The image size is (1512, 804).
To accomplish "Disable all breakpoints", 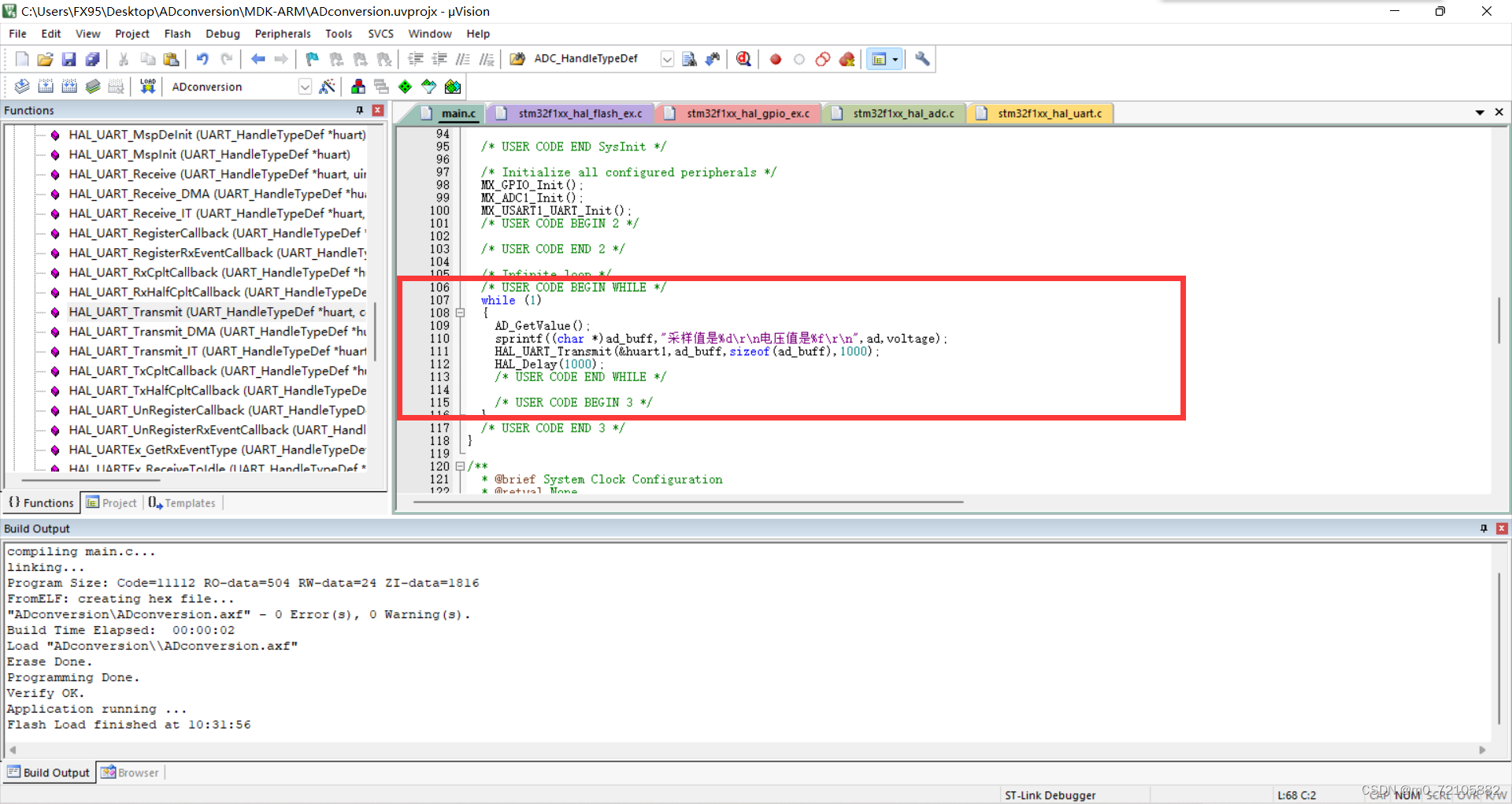I will click(x=823, y=59).
